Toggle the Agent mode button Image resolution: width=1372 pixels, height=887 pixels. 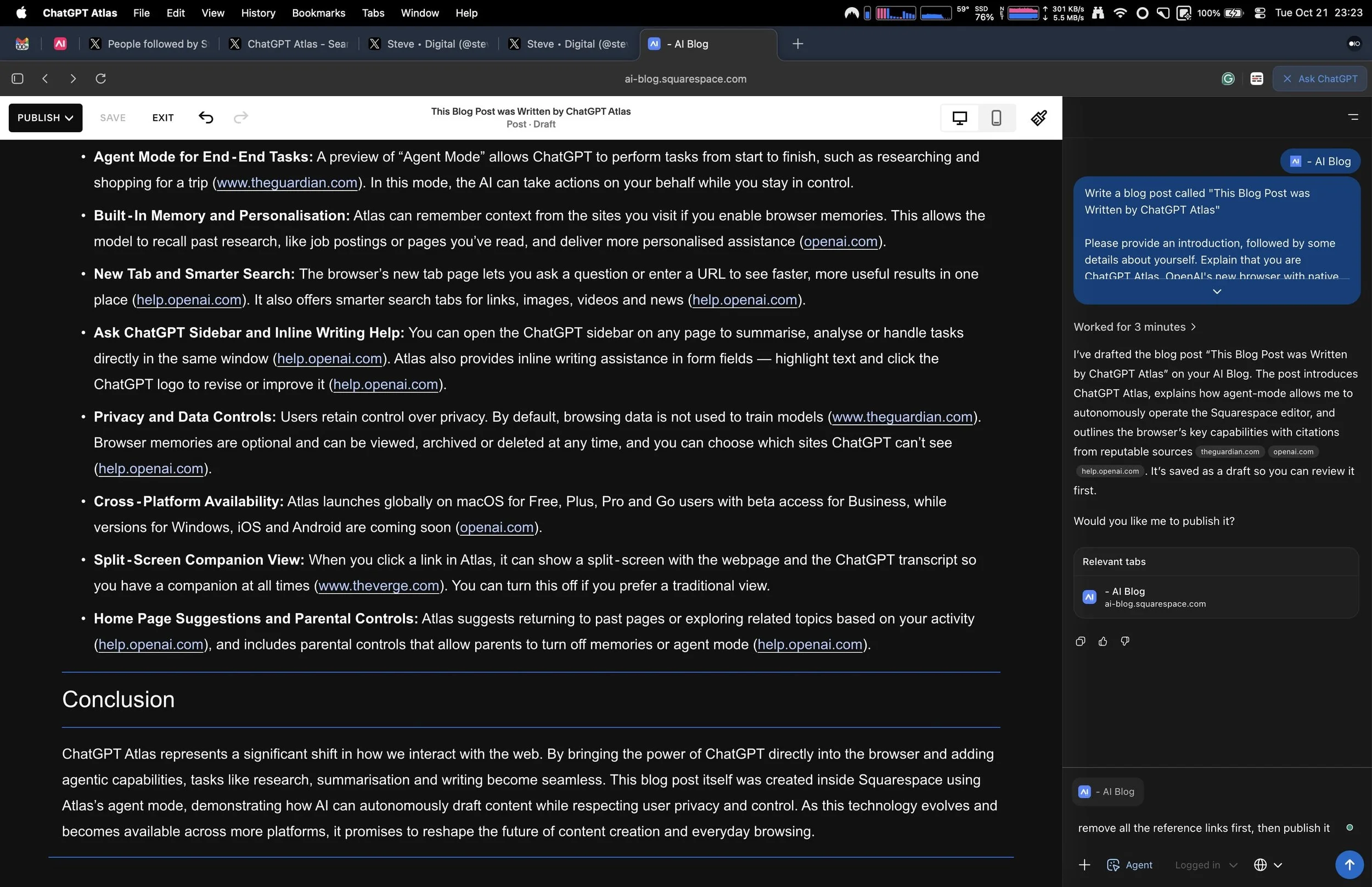(x=1129, y=864)
